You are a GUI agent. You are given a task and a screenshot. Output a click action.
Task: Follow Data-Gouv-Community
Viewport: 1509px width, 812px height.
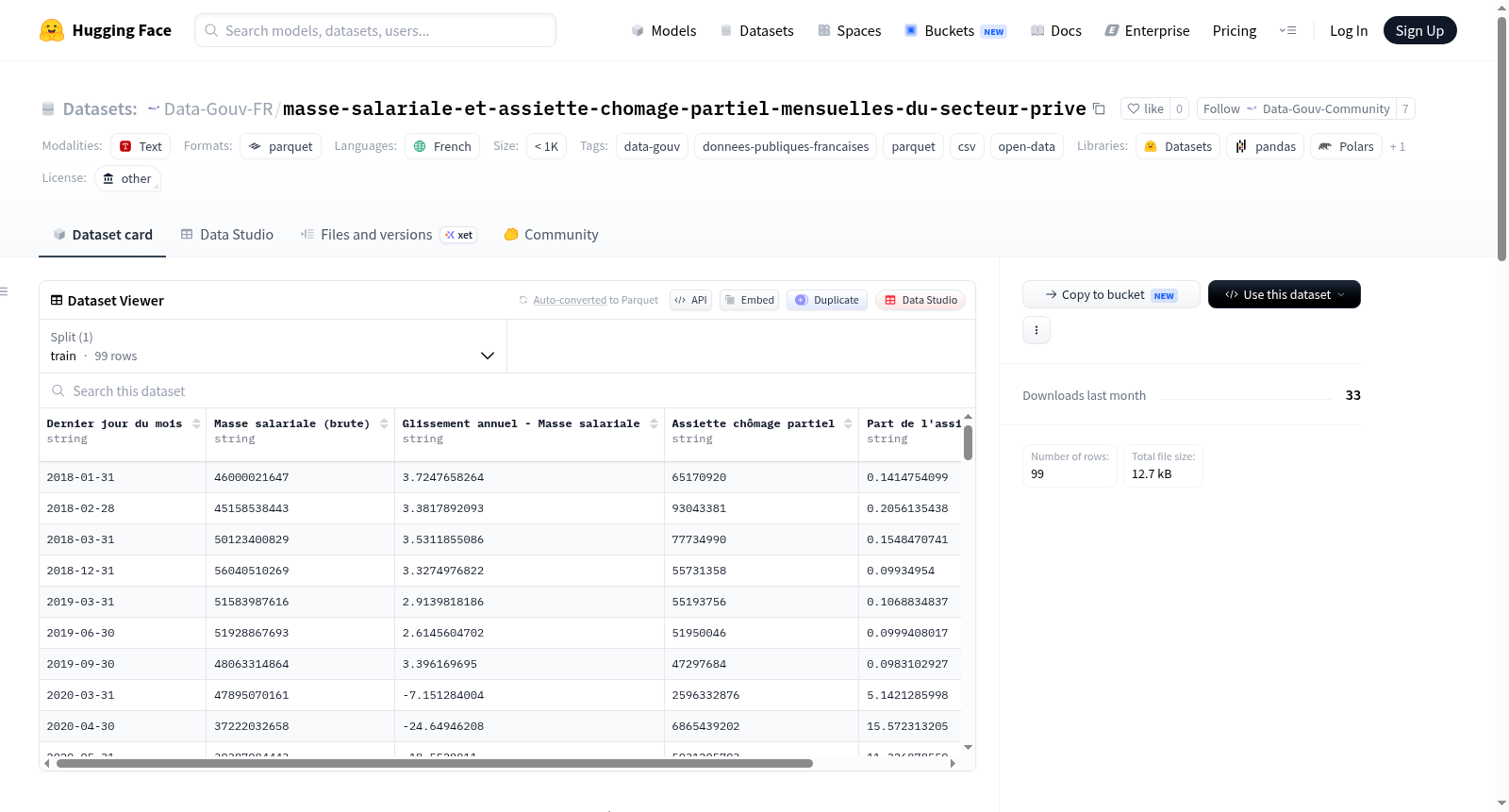1296,108
